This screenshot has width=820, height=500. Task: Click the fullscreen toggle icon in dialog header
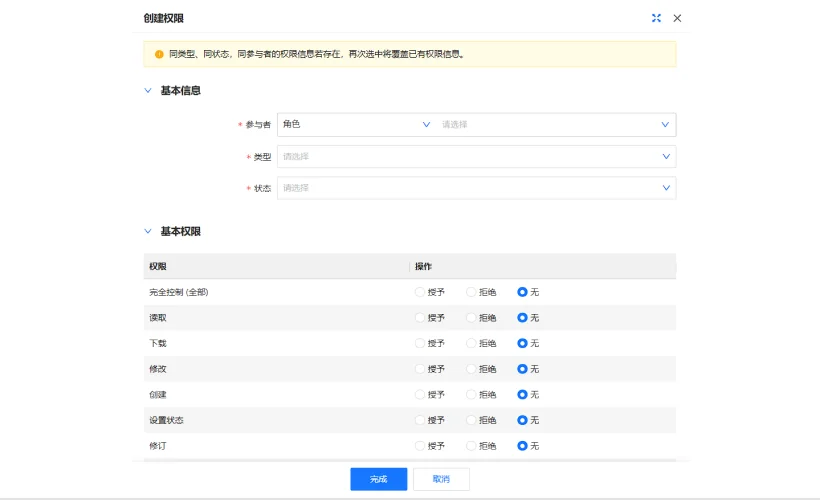(656, 18)
